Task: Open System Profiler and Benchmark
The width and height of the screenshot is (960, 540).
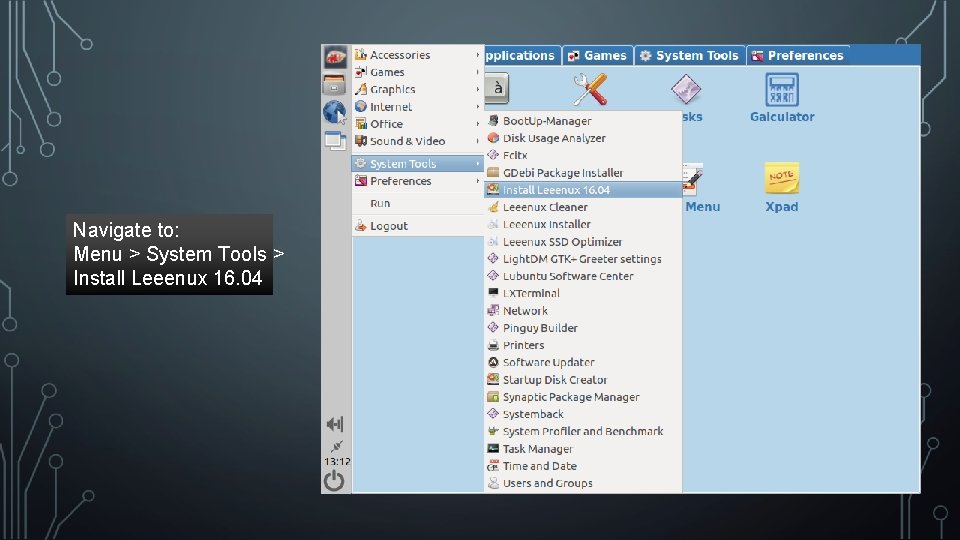Action: pos(583,431)
